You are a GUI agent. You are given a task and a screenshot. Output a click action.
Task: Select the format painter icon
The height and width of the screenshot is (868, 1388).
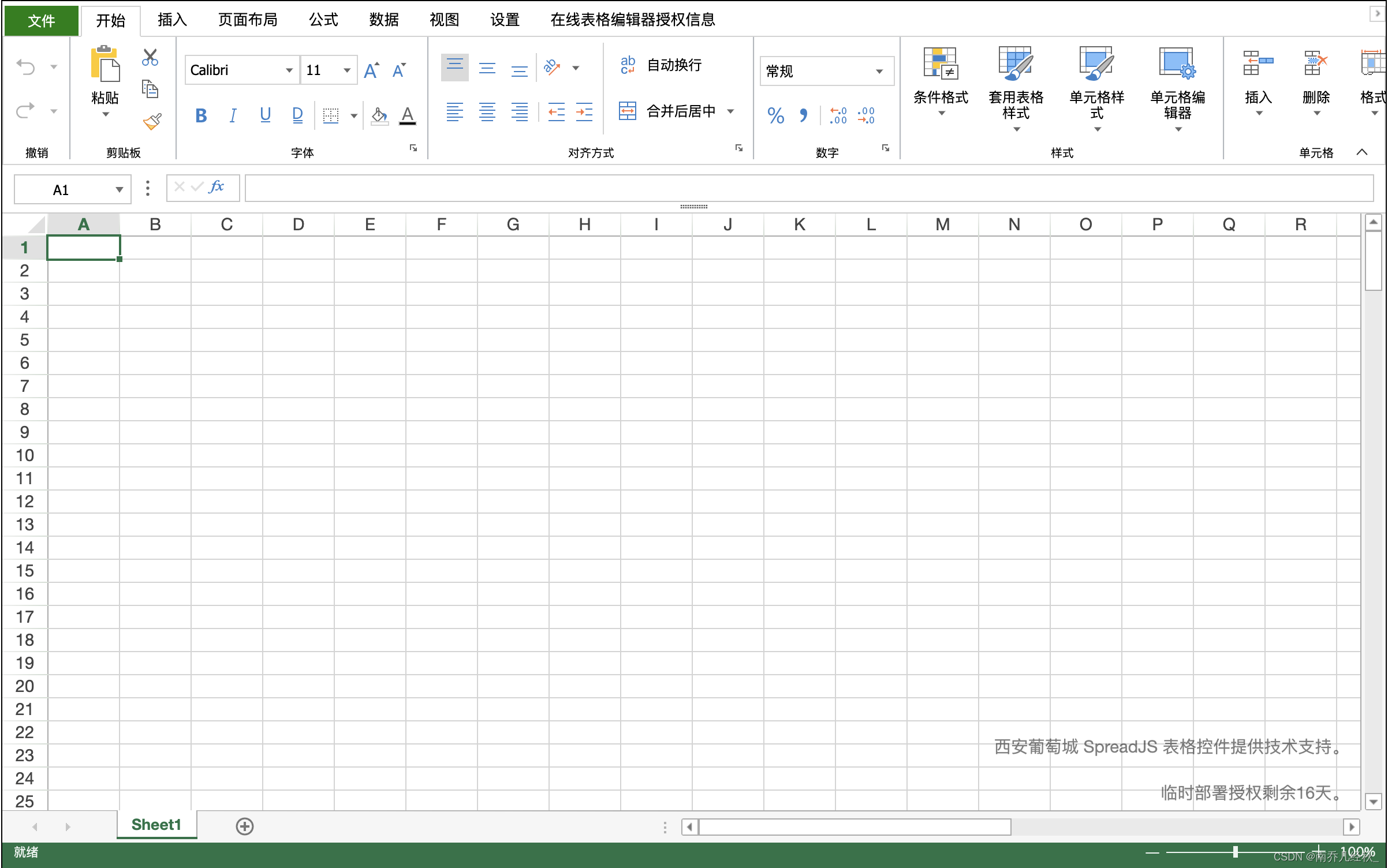pos(151,120)
